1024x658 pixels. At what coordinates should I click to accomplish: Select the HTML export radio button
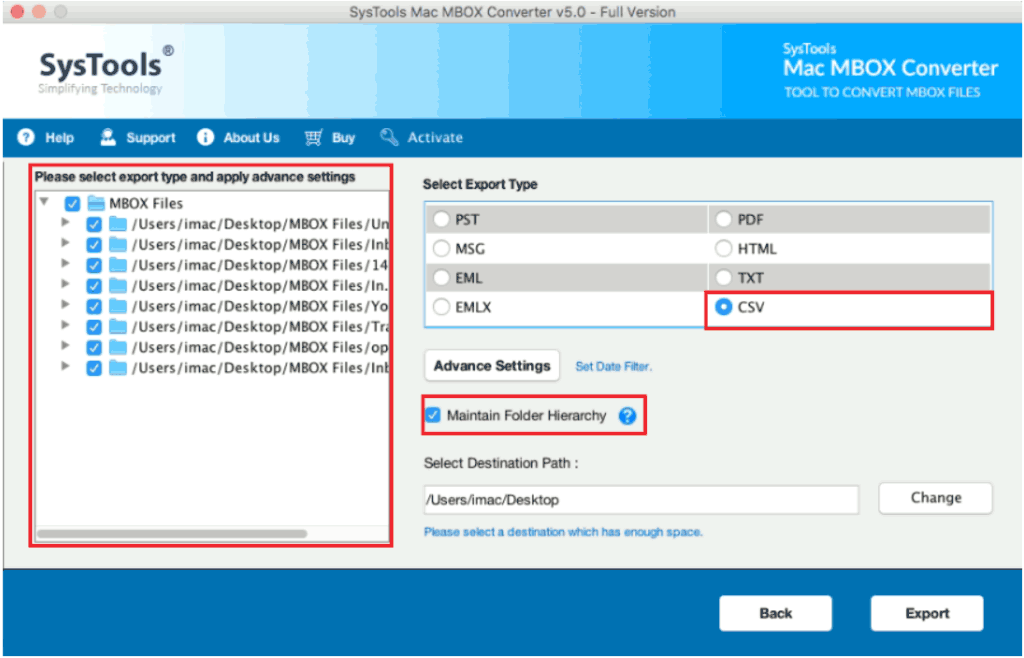[x=723, y=249]
